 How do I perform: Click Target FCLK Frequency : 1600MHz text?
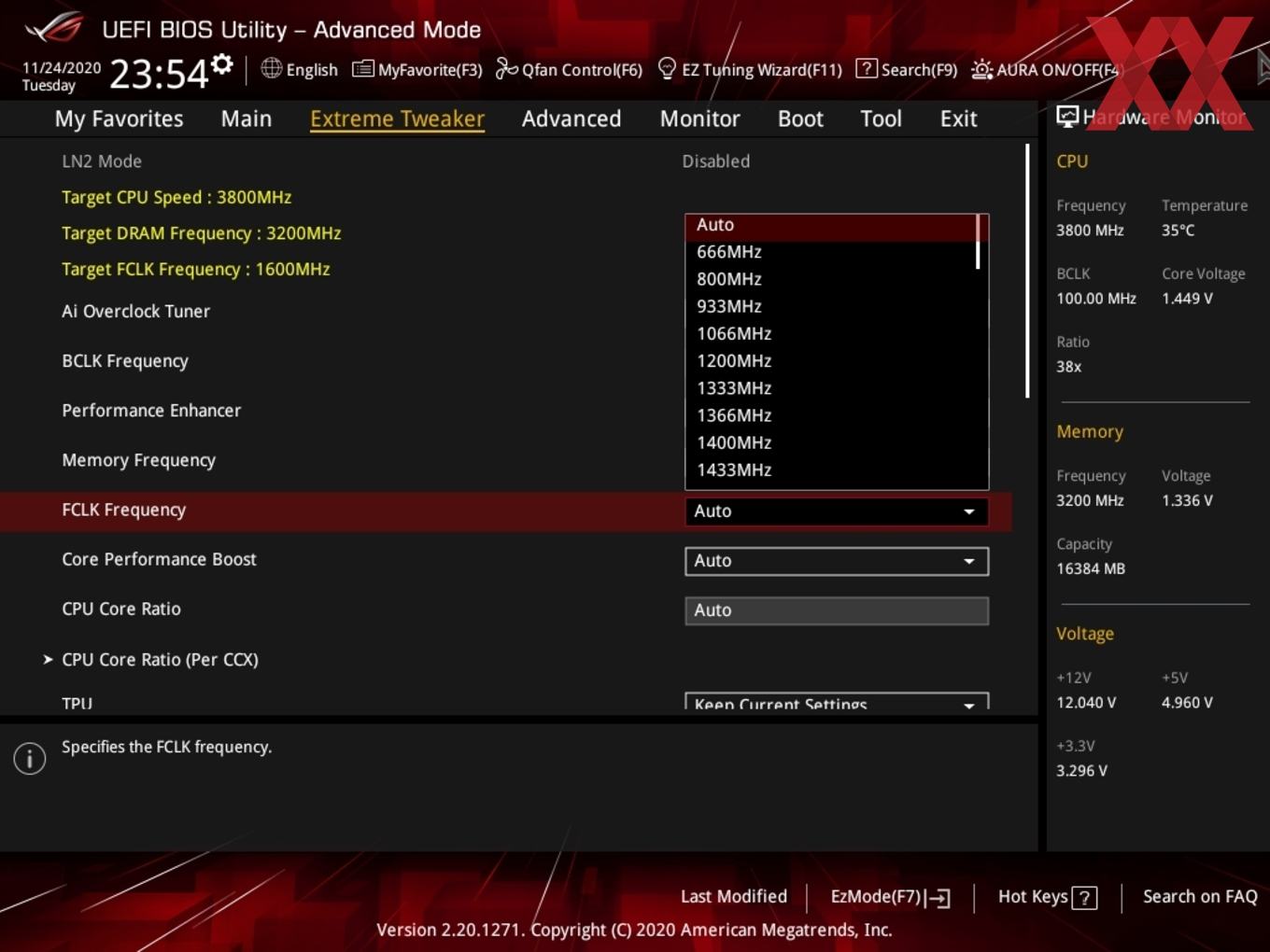point(195,270)
